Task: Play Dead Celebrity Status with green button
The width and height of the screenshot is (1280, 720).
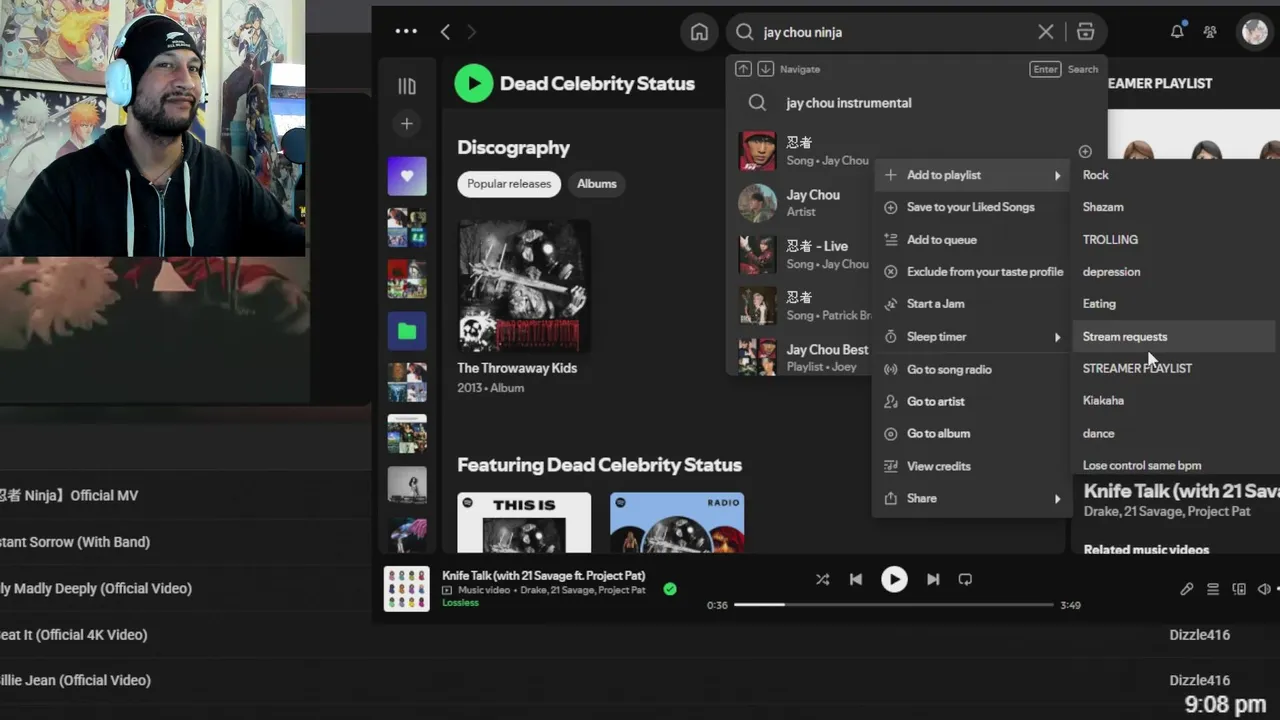Action: [474, 83]
